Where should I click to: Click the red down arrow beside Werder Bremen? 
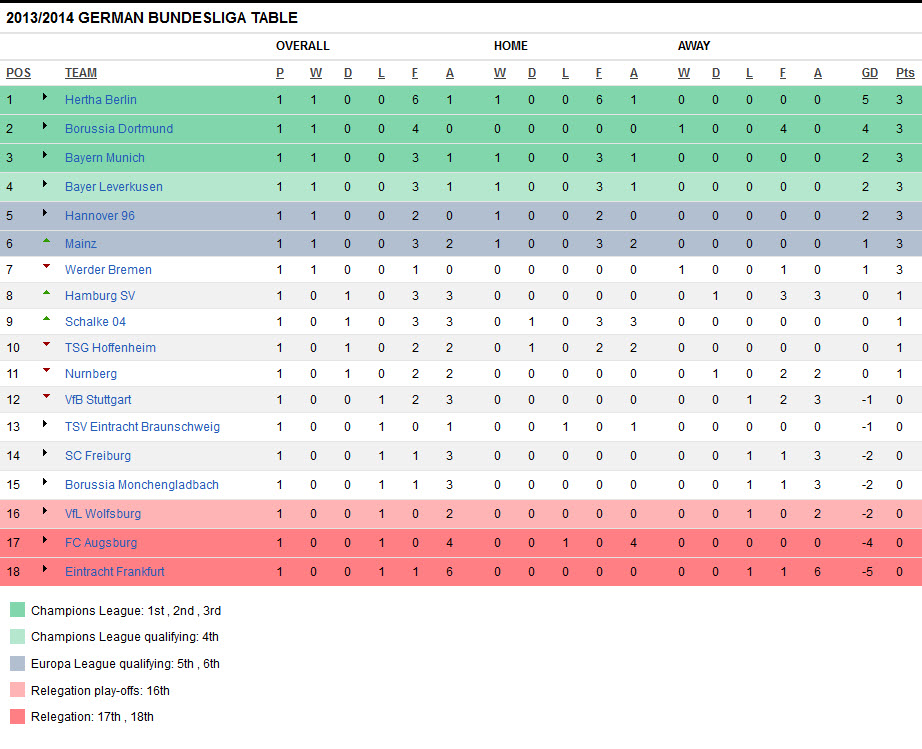click(x=45, y=267)
